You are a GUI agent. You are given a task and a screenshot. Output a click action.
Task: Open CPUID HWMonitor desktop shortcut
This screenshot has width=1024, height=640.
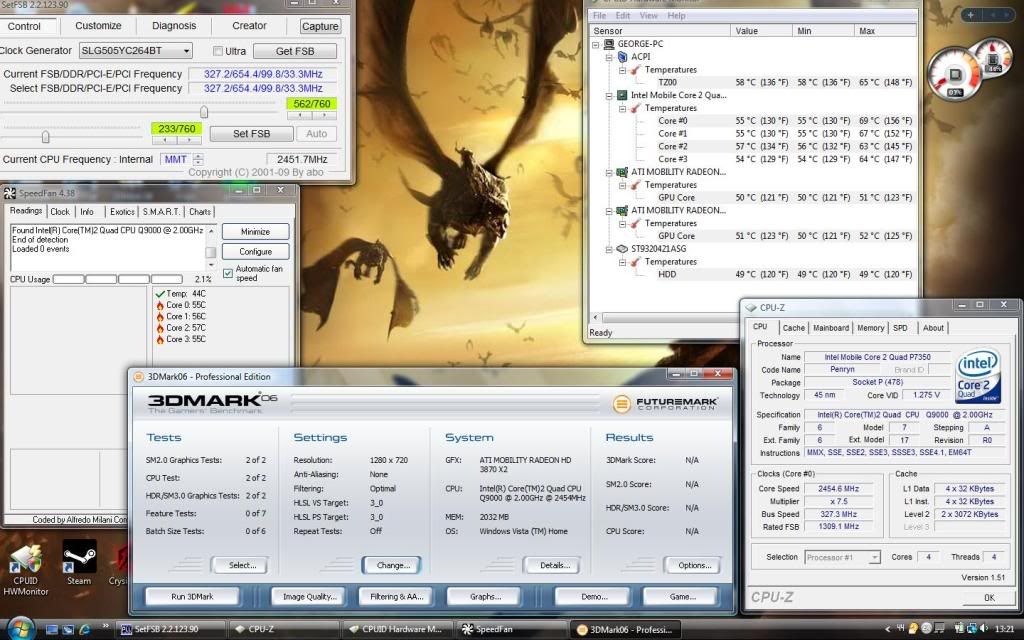click(25, 568)
